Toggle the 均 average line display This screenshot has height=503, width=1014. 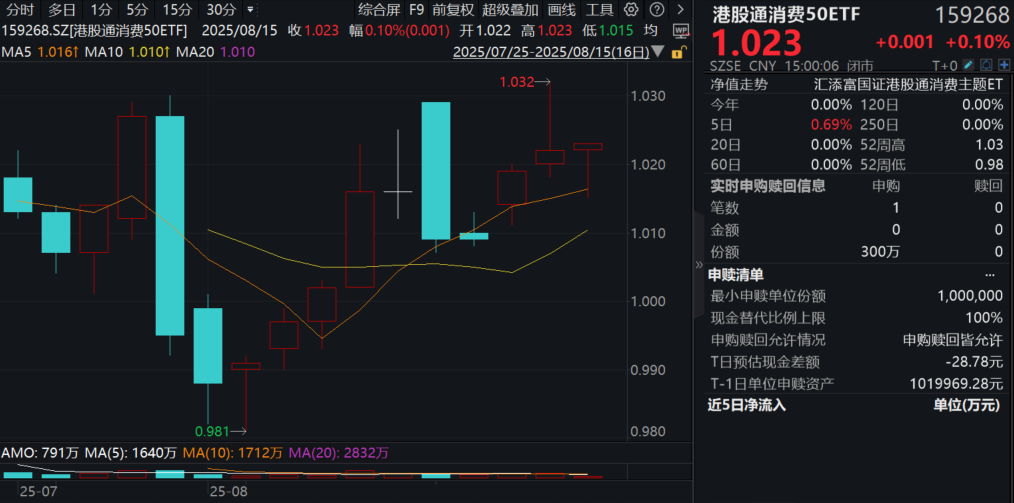point(650,30)
